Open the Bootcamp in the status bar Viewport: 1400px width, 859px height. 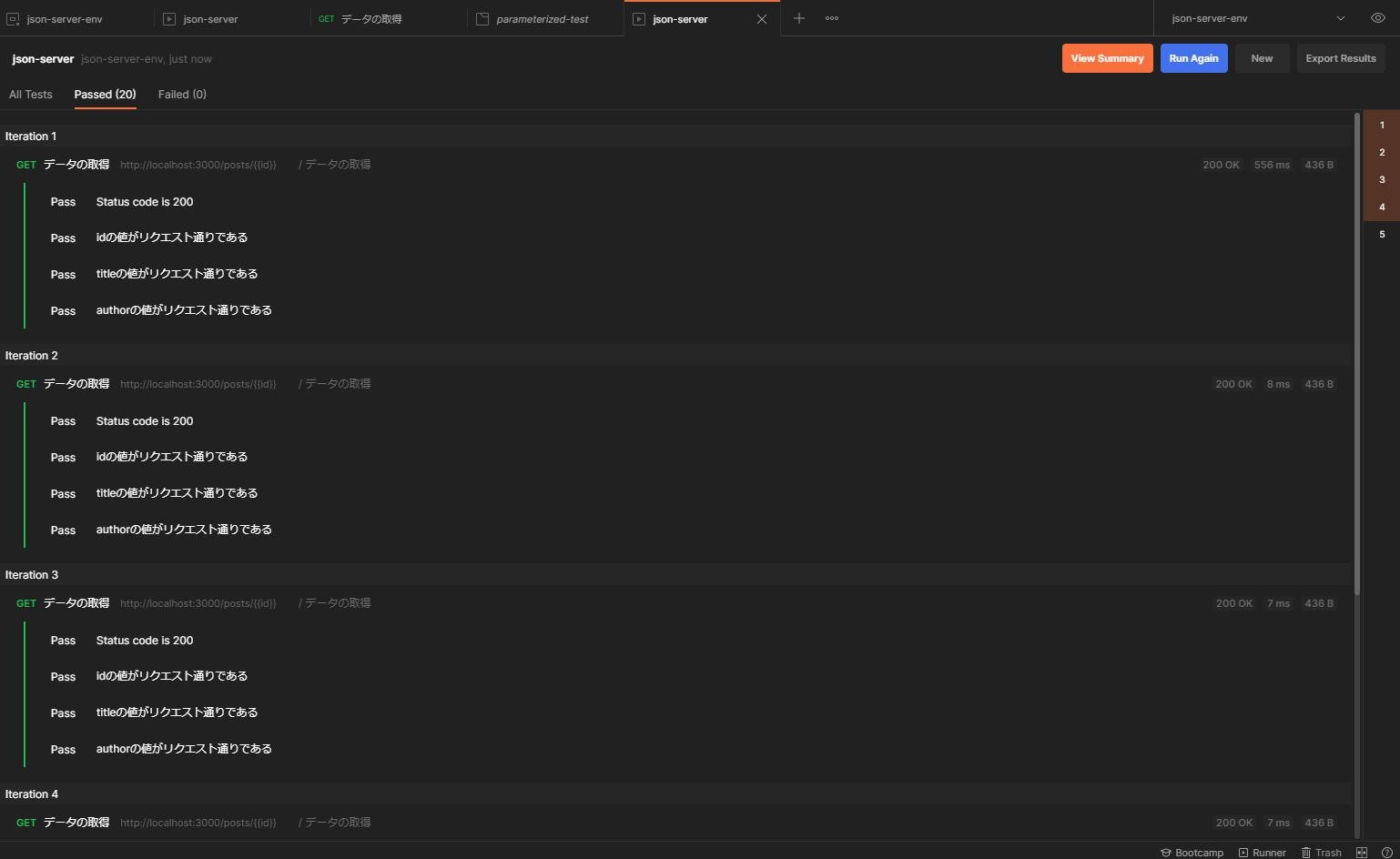[x=1192, y=853]
